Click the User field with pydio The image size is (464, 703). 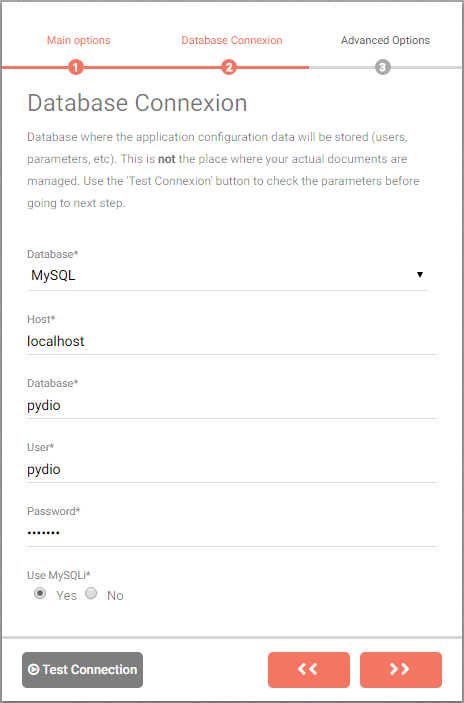point(232,470)
